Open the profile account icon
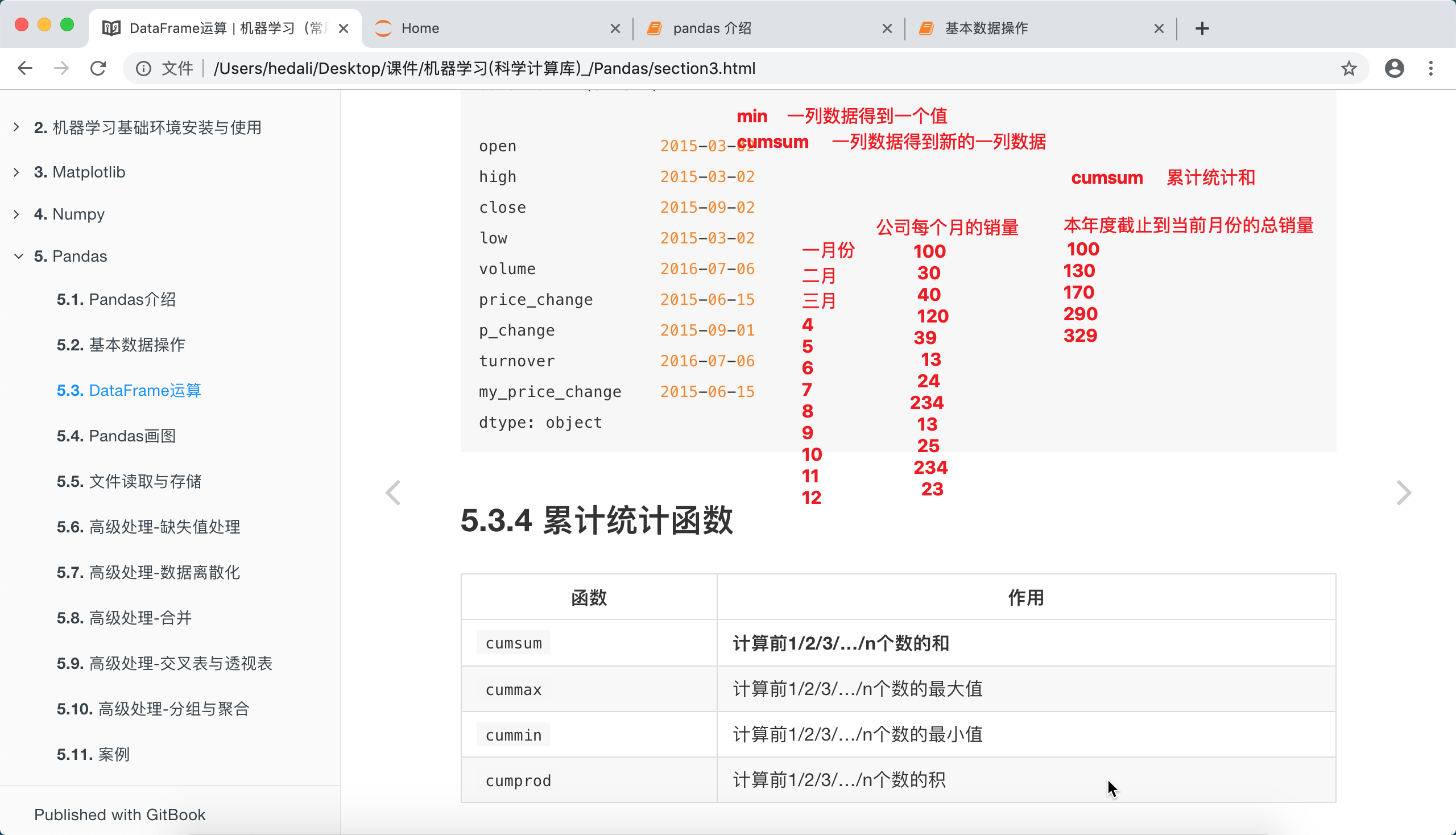 coord(1394,68)
